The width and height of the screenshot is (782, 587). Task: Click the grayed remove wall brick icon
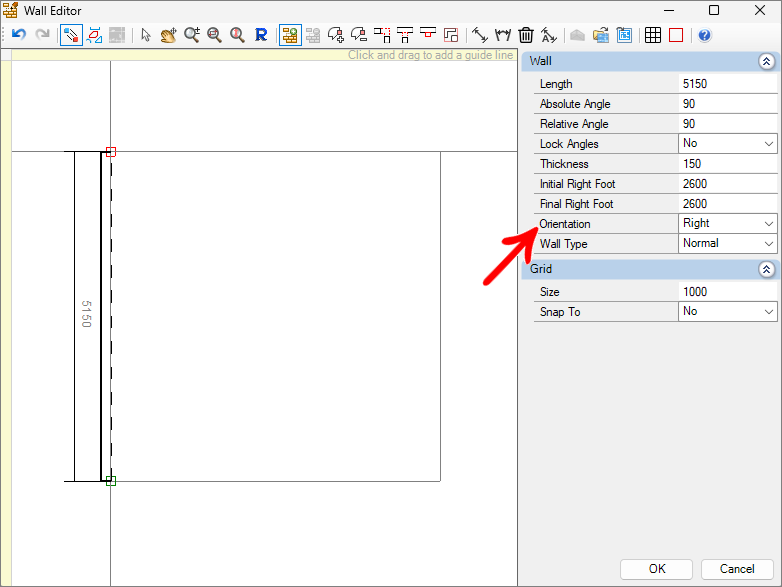click(x=313, y=35)
